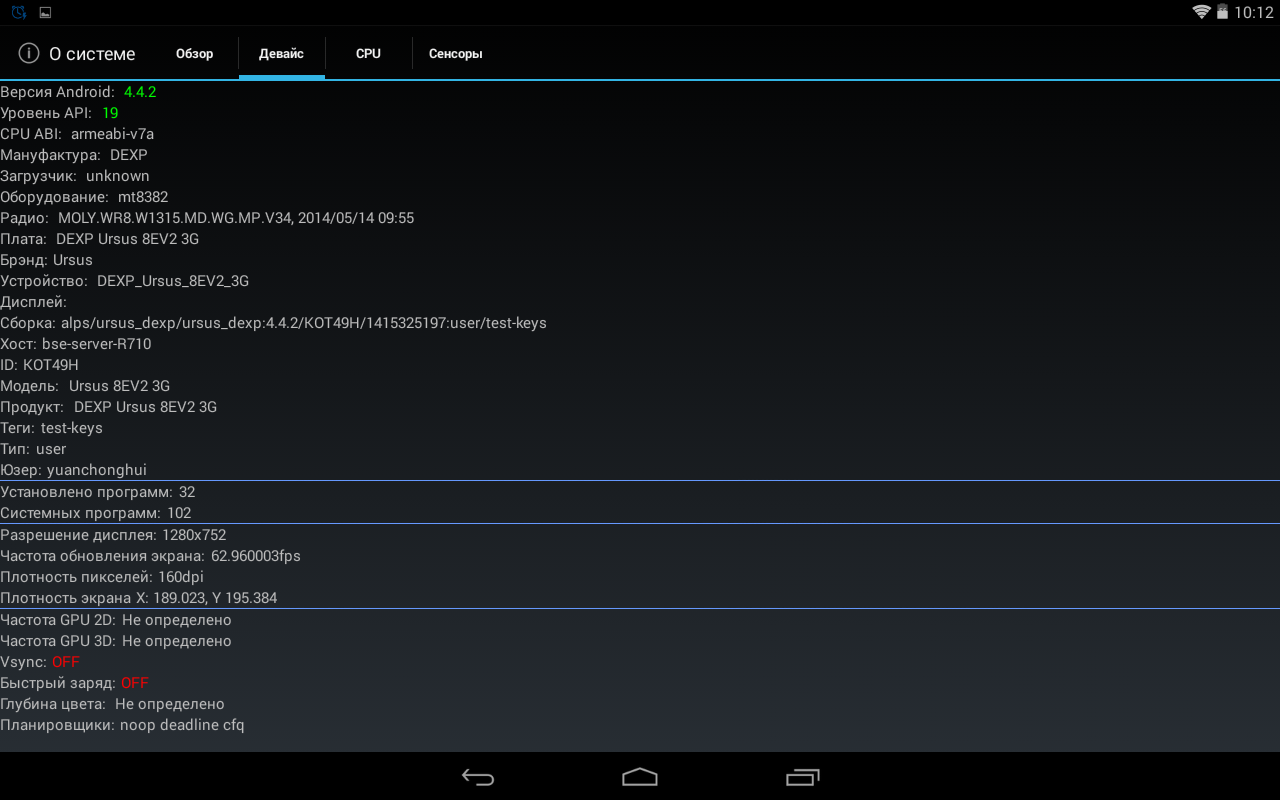This screenshot has height=800, width=1280.
Task: Tap the info icon beside О системе
Action: pos(29,53)
